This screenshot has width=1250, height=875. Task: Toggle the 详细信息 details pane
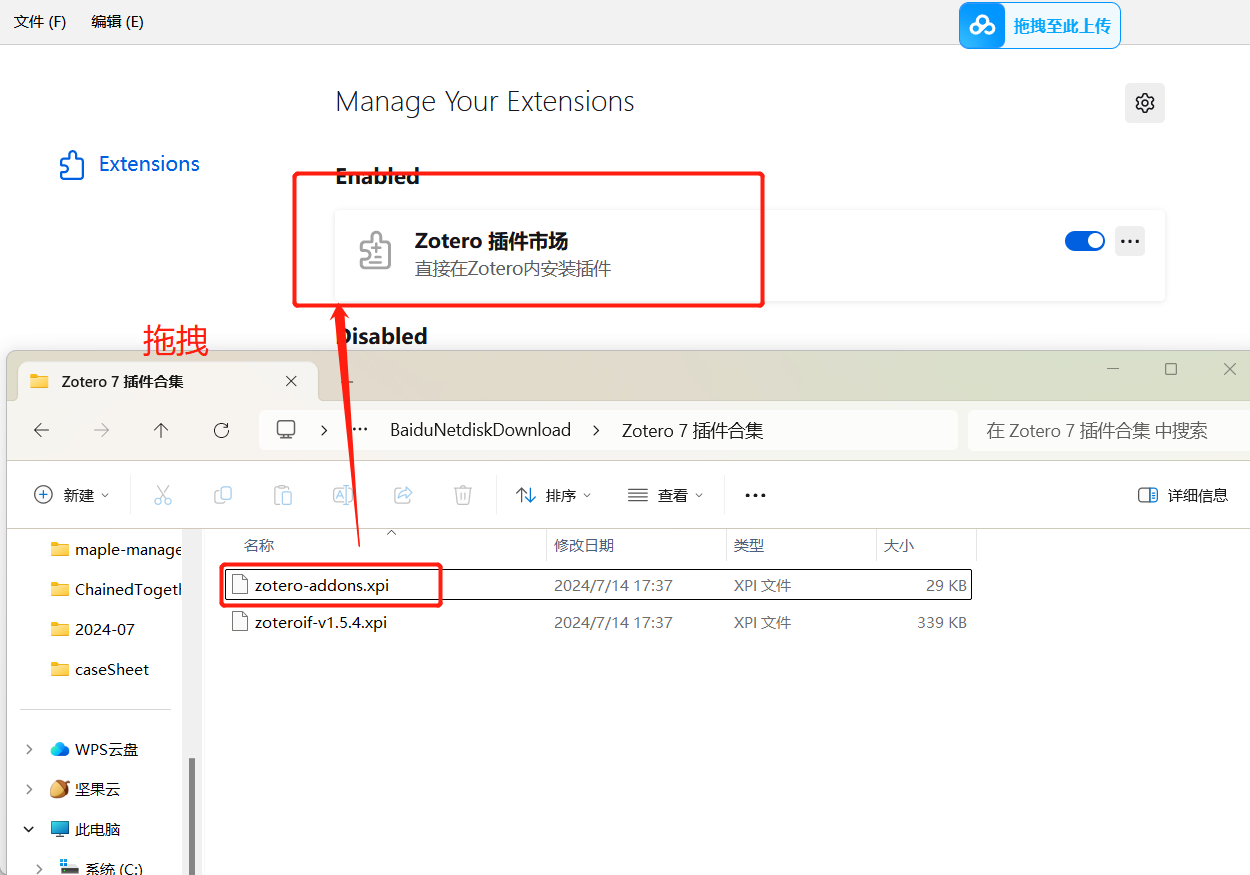point(1183,495)
